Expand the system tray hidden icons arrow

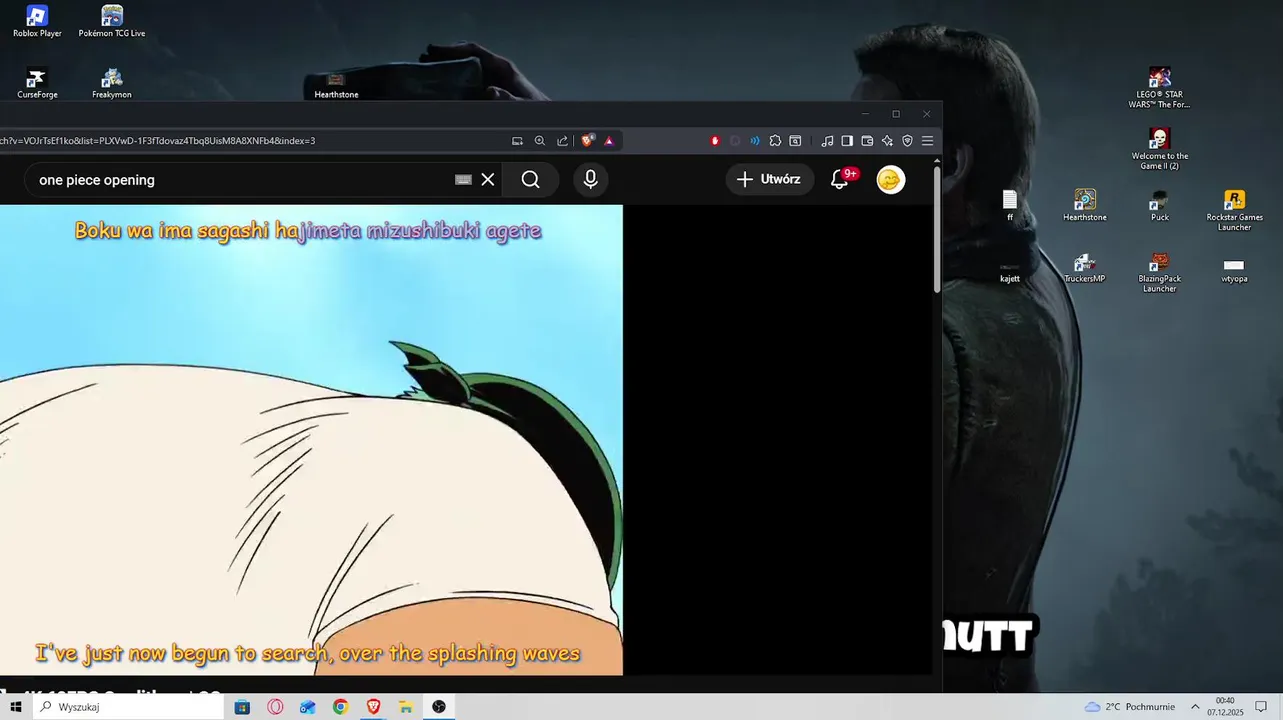(1195, 707)
